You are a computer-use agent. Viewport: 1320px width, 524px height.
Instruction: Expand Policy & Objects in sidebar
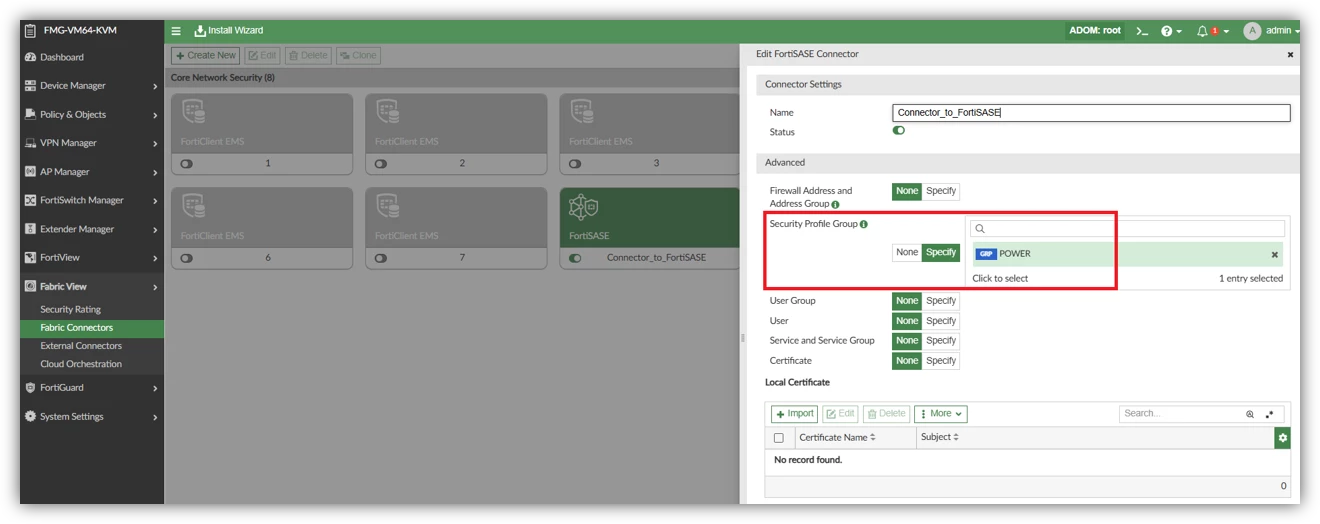92,115
